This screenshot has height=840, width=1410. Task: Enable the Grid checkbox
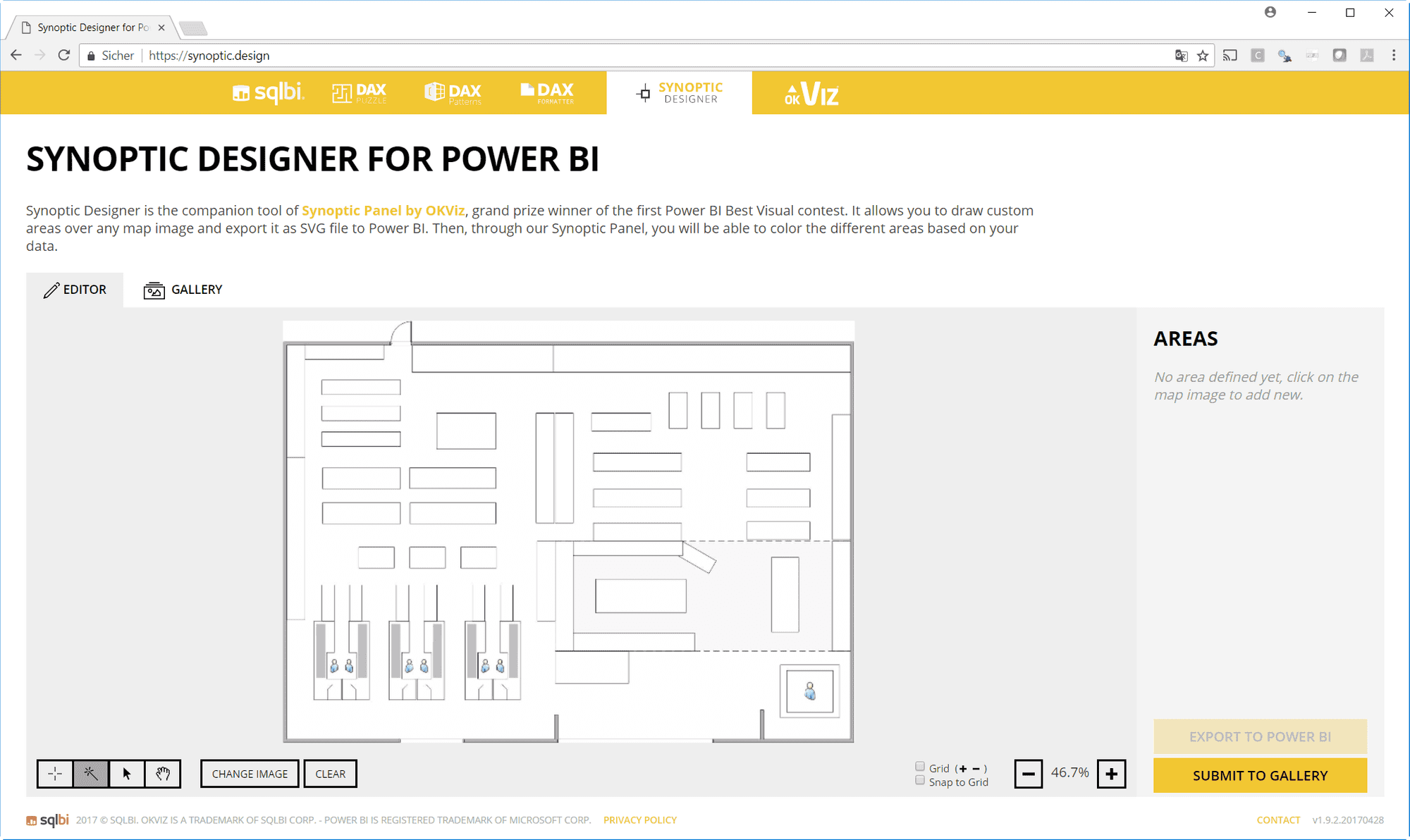click(920, 767)
